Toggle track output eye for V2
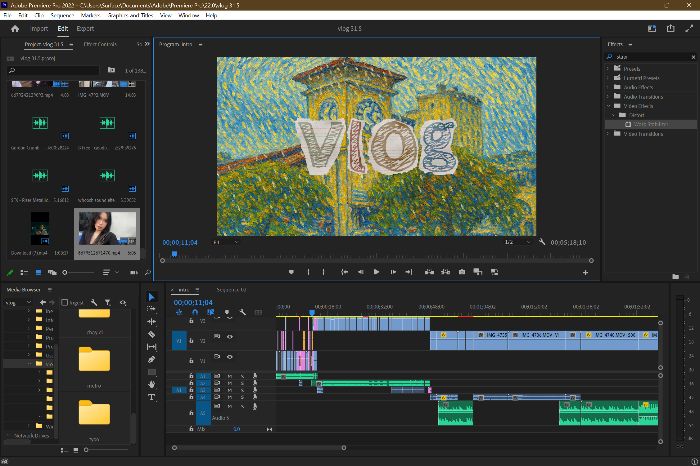 tap(229, 337)
